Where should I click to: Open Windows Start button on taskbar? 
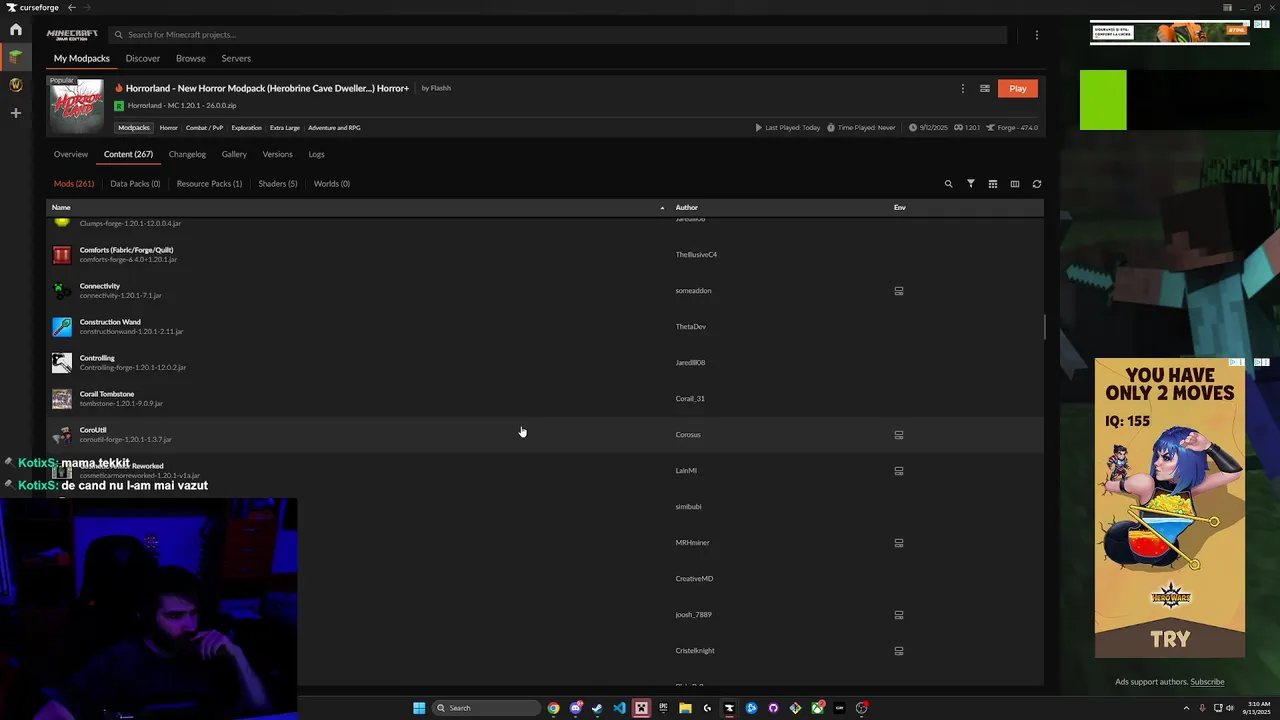pos(419,708)
